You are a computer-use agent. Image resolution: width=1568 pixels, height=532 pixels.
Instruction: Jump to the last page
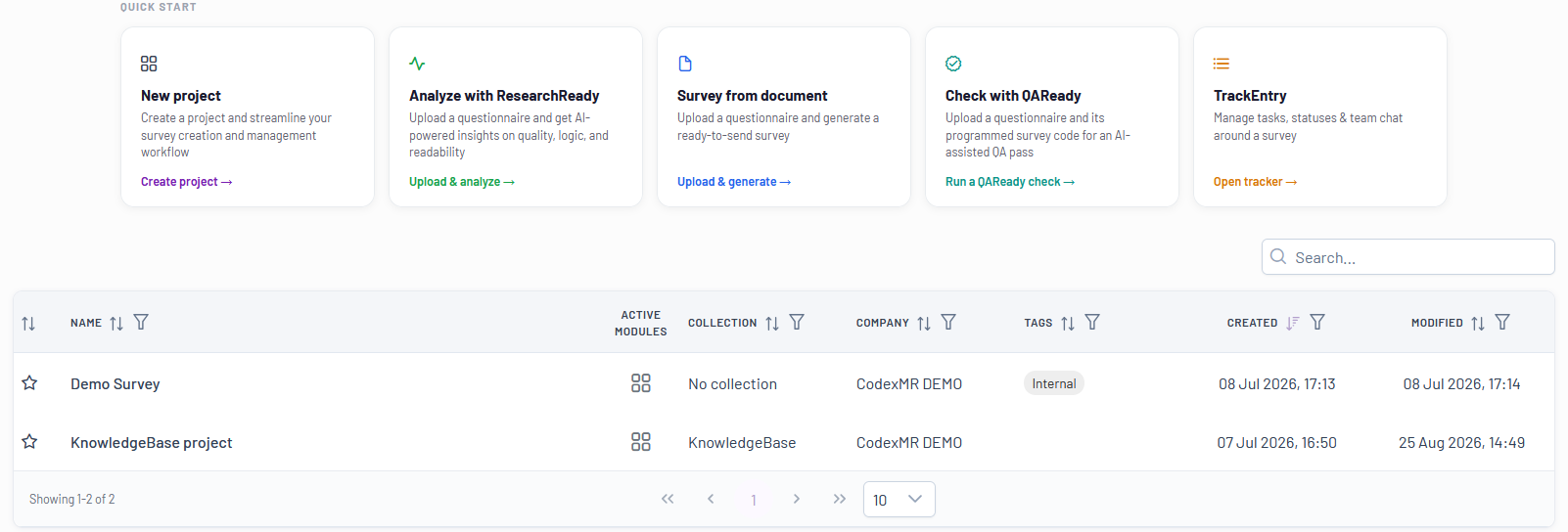[x=840, y=499]
